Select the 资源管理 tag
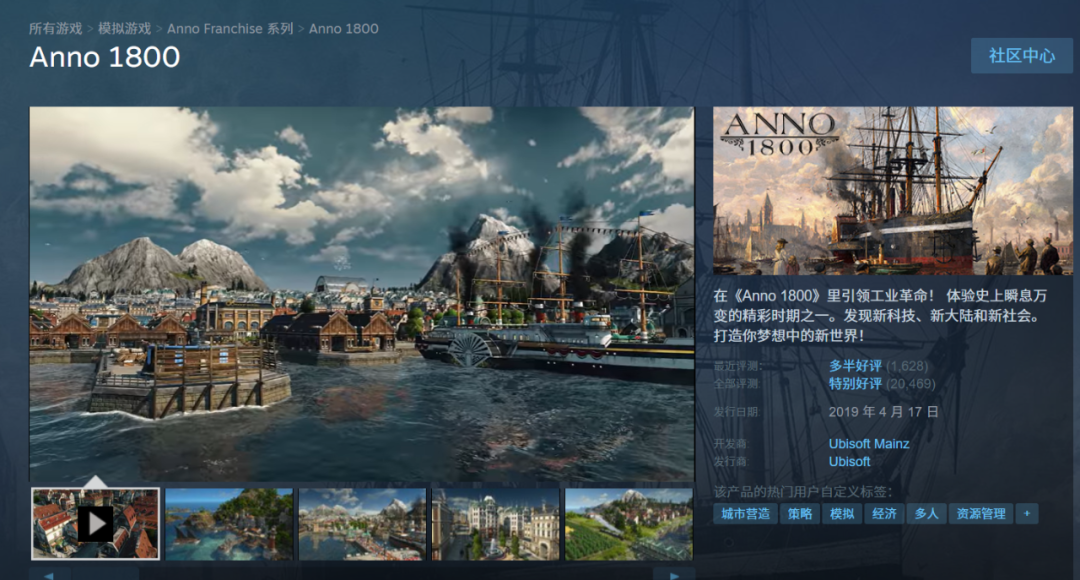 click(x=981, y=514)
